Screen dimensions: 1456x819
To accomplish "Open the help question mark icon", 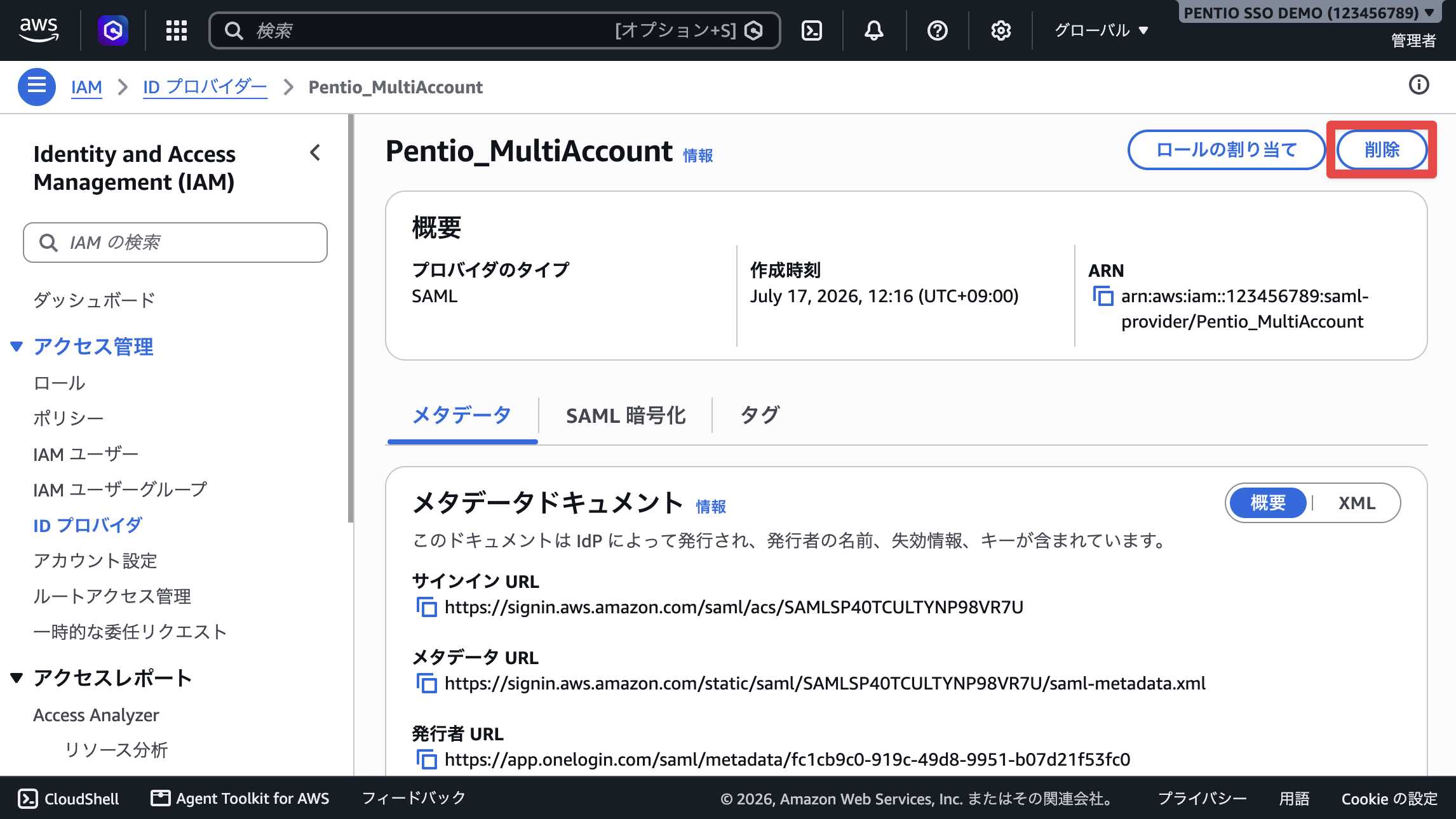I will click(x=937, y=30).
